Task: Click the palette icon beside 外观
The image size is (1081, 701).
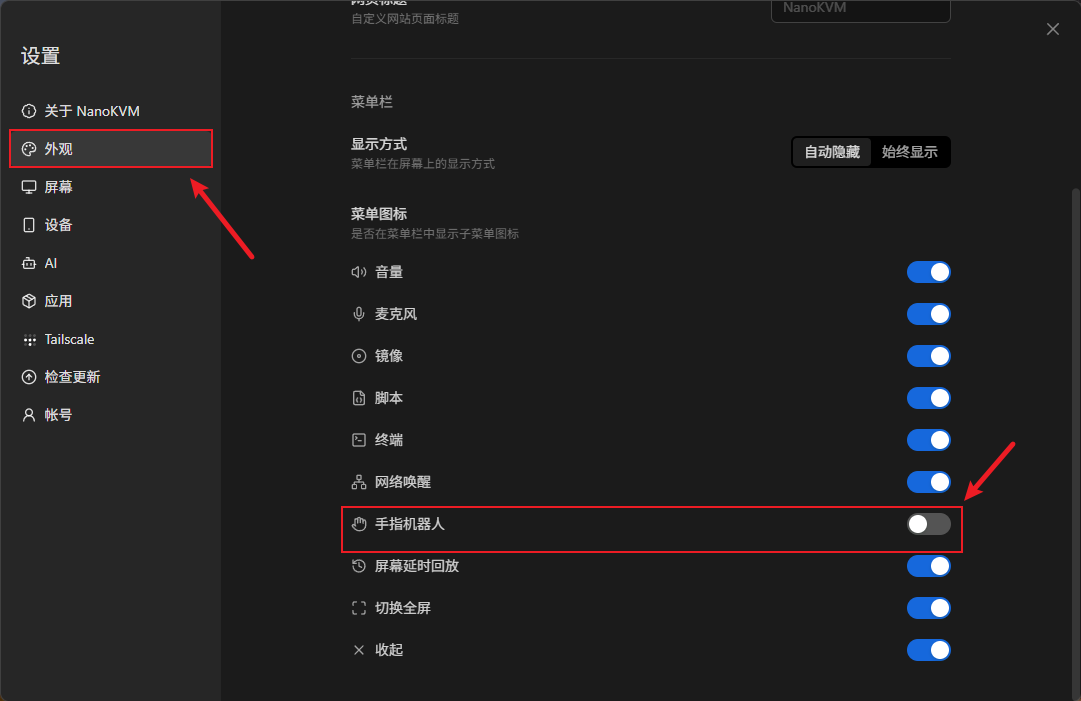Action: click(x=29, y=149)
